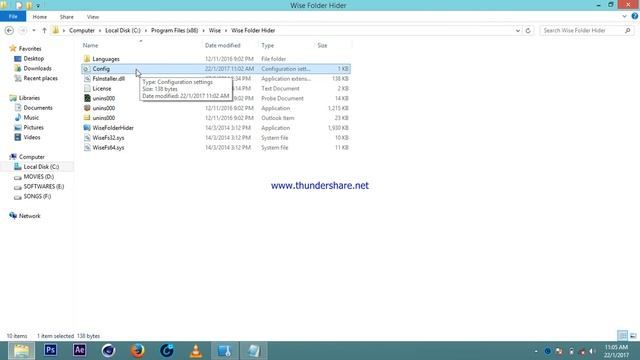Open the File menu tab

pyautogui.click(x=13, y=17)
